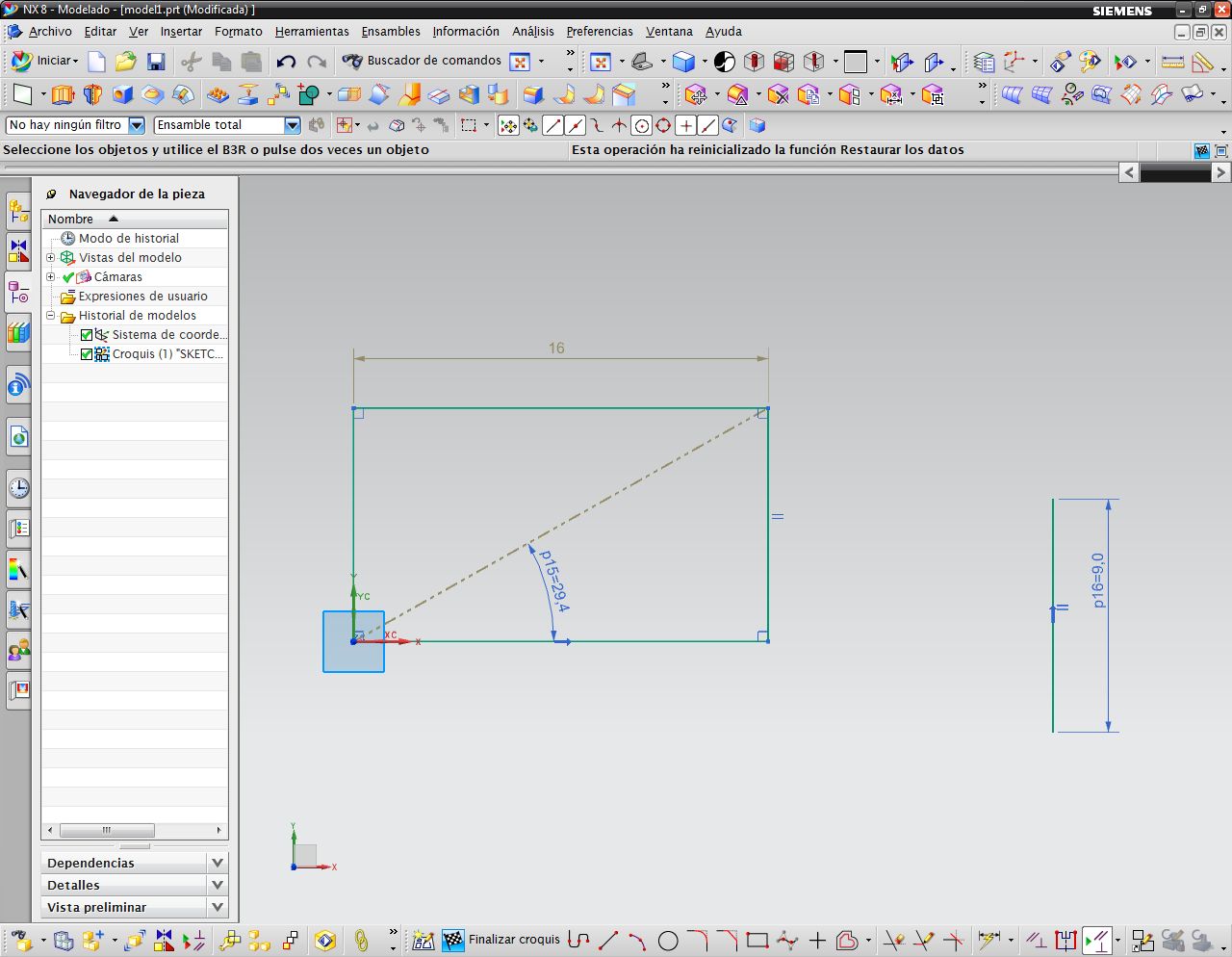Select the sketch Fillet tool

697,940
